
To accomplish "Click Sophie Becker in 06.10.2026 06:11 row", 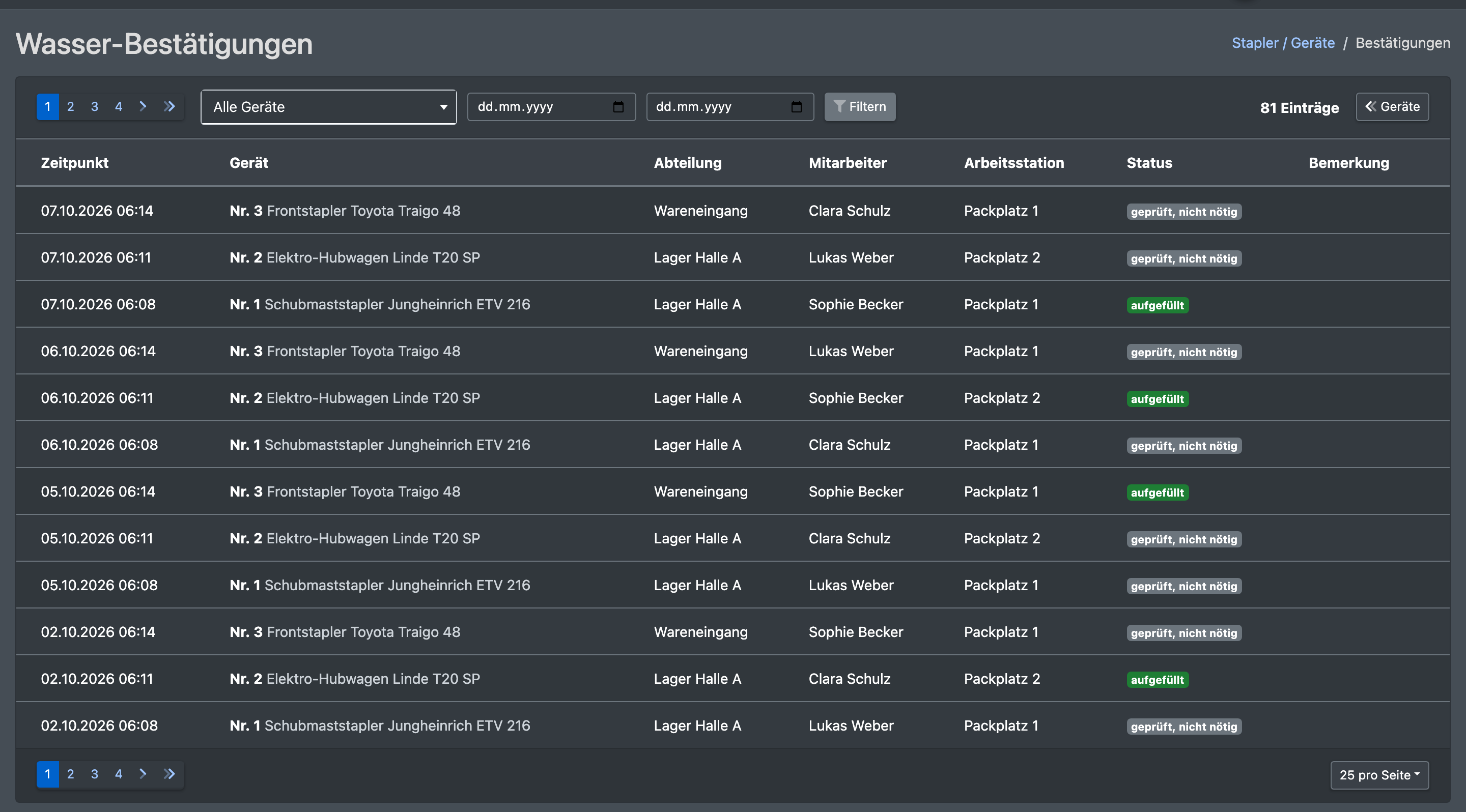I will pos(855,397).
